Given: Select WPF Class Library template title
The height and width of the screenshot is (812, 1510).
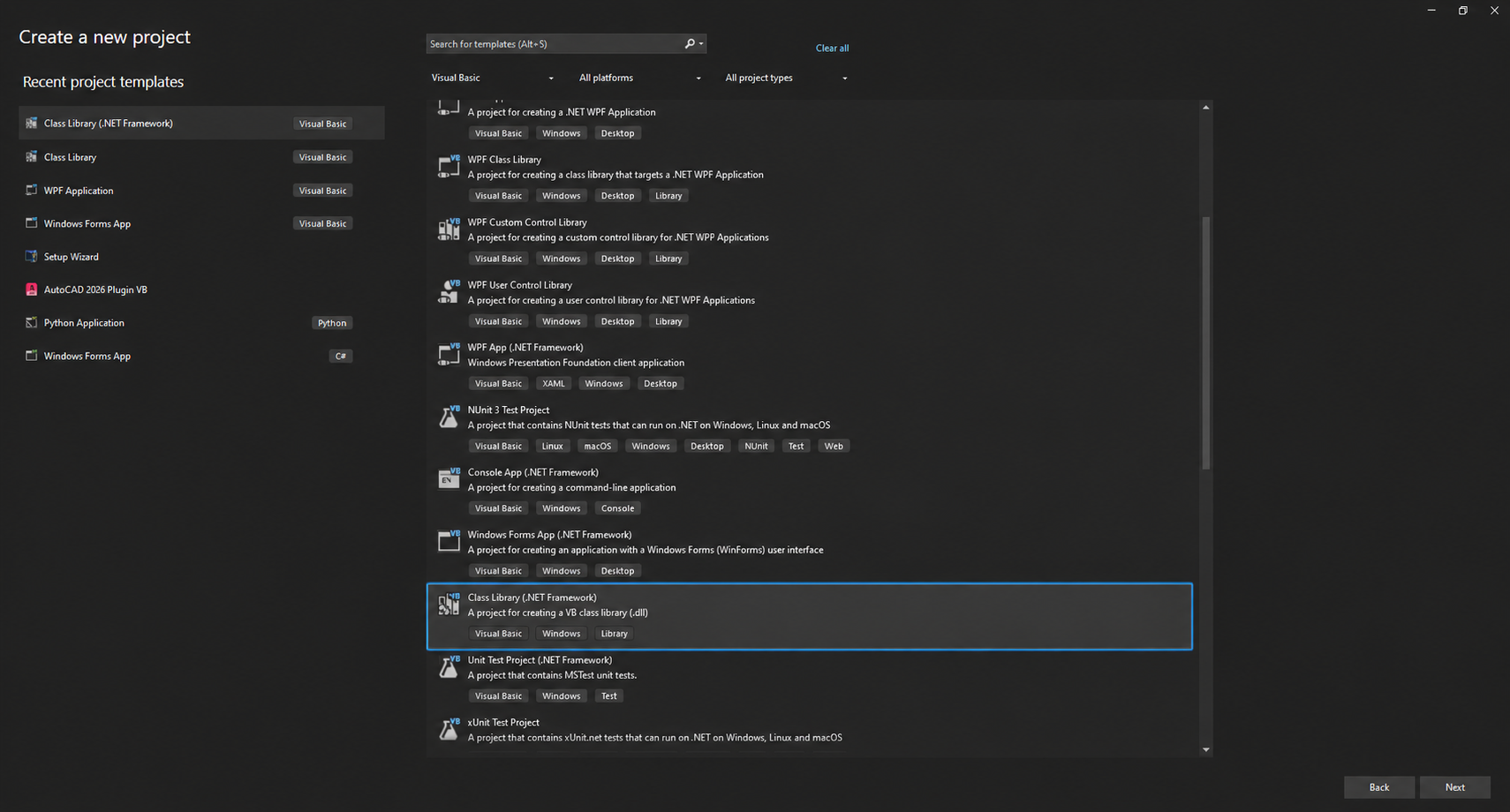Looking at the screenshot, I should point(504,160).
